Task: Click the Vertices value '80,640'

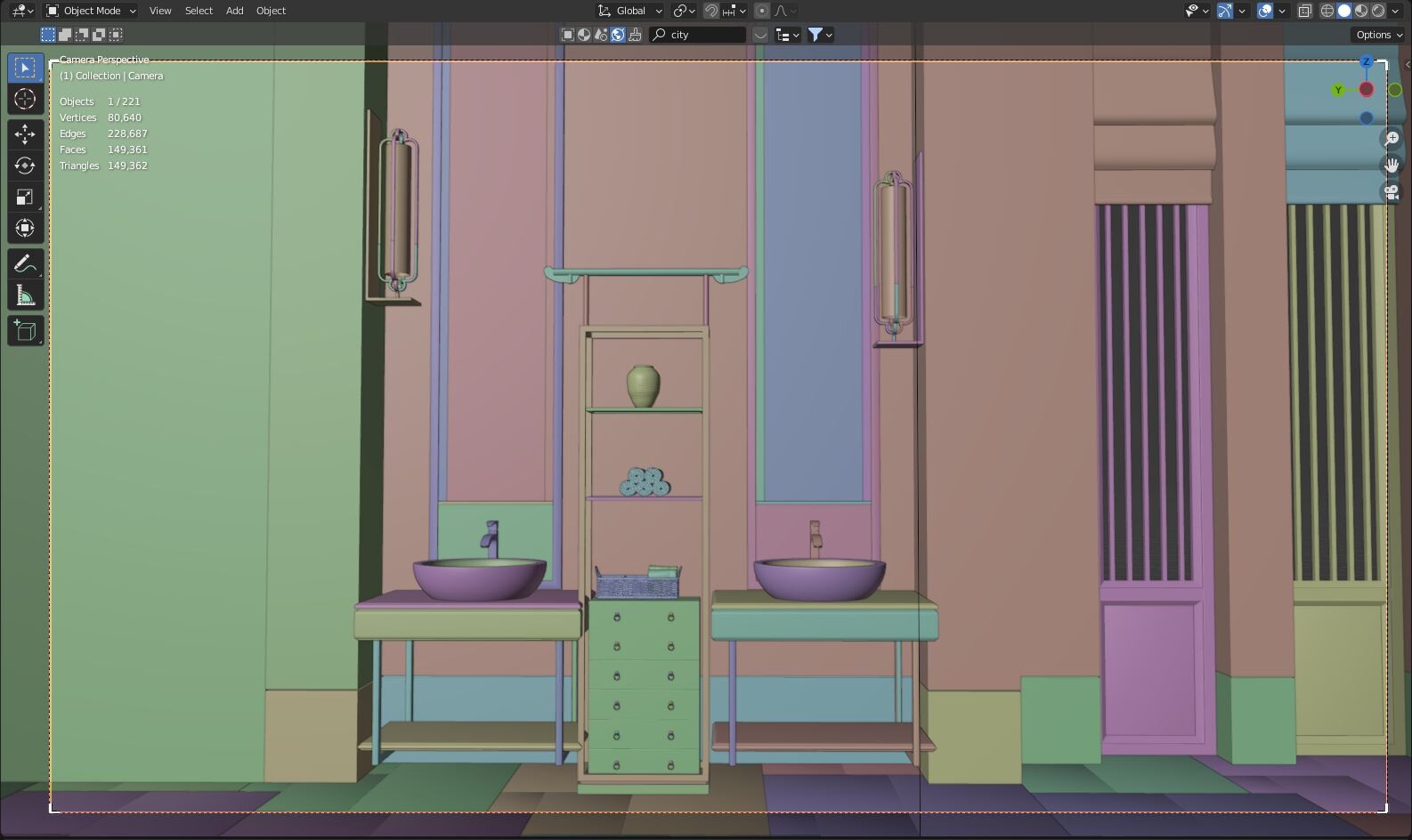Action: pos(125,117)
